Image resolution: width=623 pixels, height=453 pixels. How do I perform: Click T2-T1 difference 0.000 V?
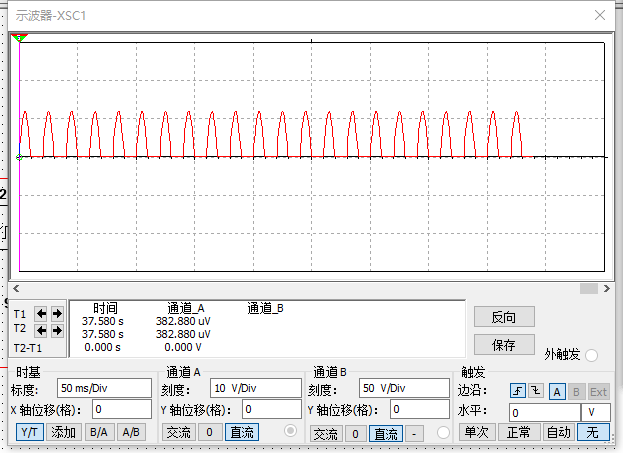pyautogui.click(x=183, y=347)
